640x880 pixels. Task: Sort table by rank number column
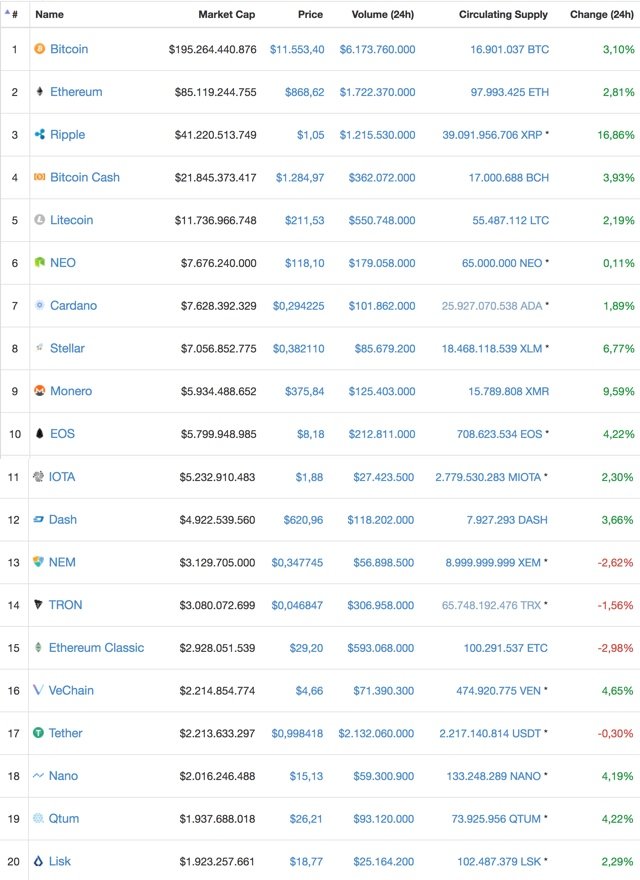pos(11,14)
